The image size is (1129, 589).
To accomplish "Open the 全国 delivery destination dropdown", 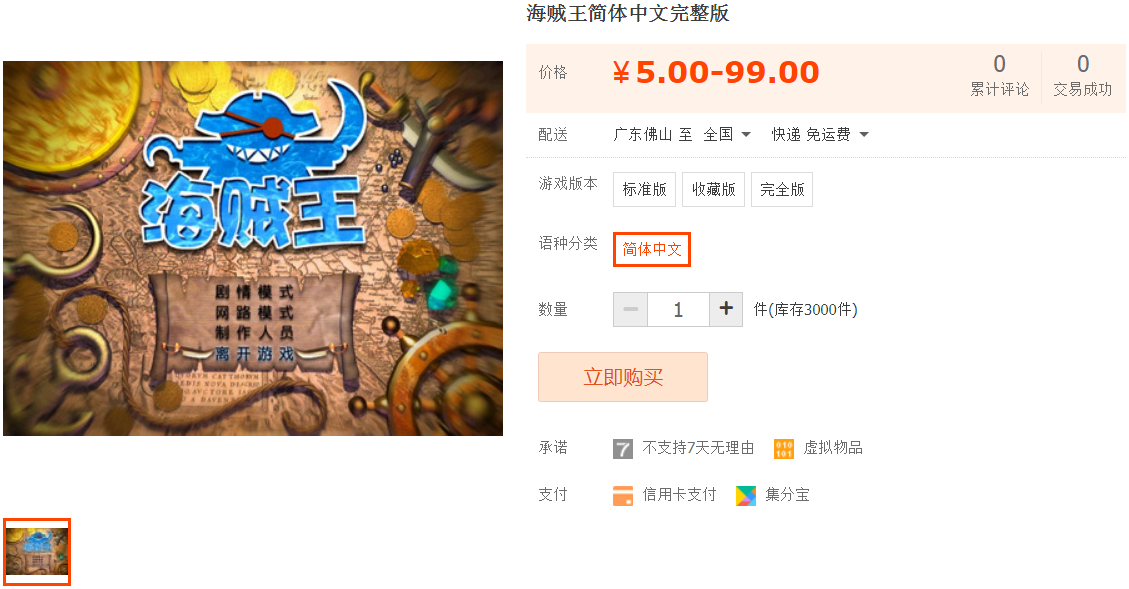I will tap(727, 135).
